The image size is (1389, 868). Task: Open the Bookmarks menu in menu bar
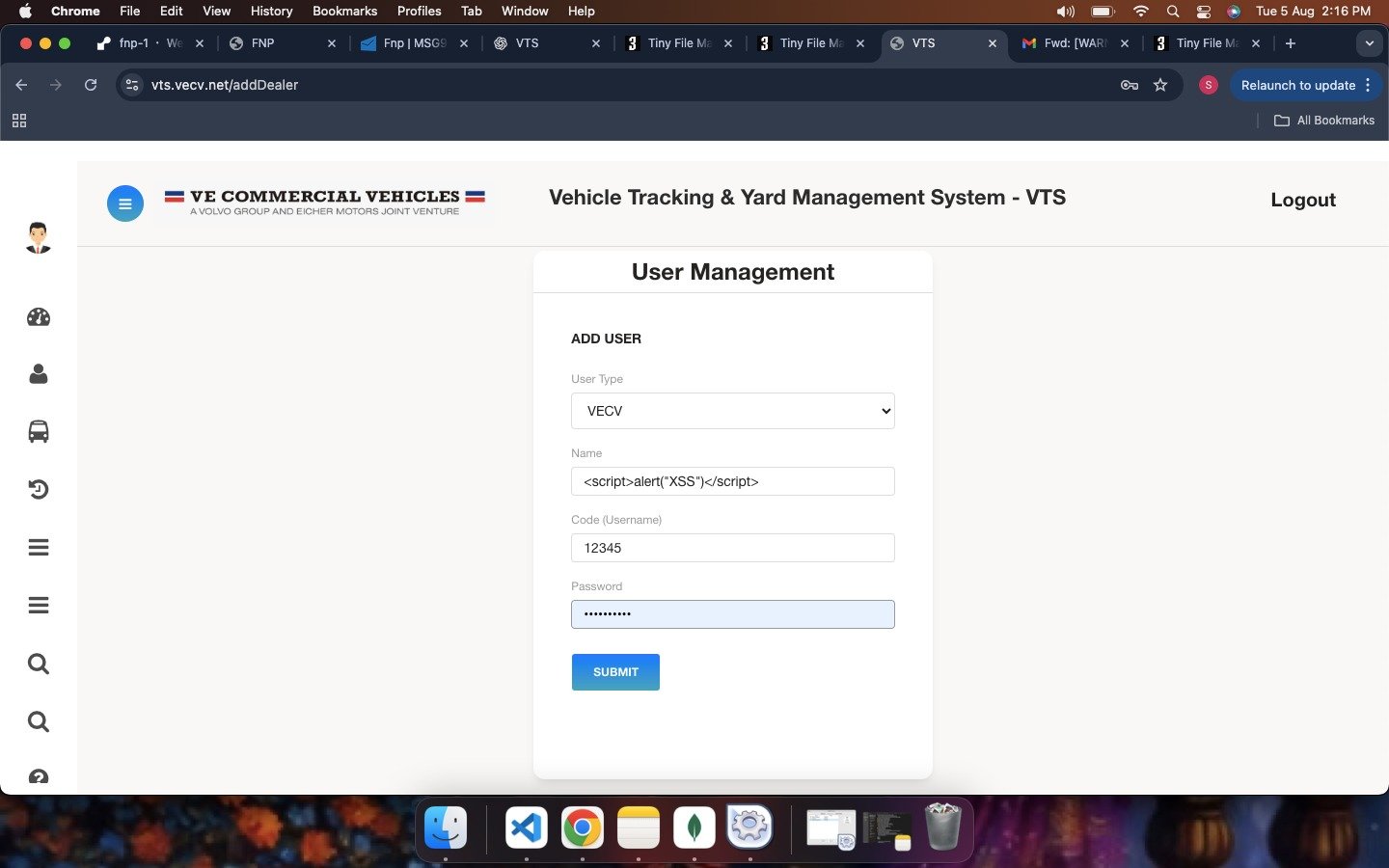pos(344,11)
